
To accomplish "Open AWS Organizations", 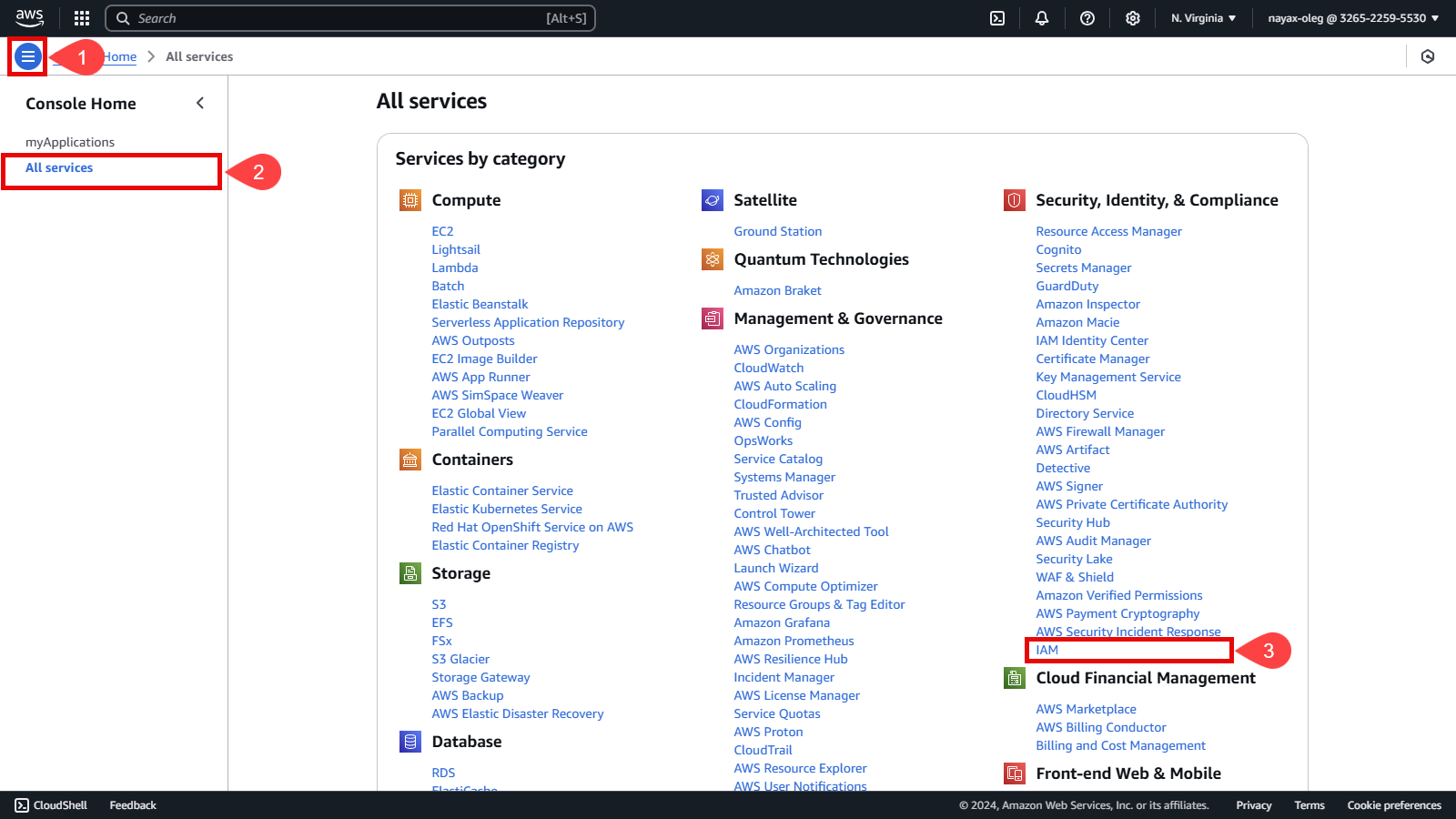I will point(789,349).
